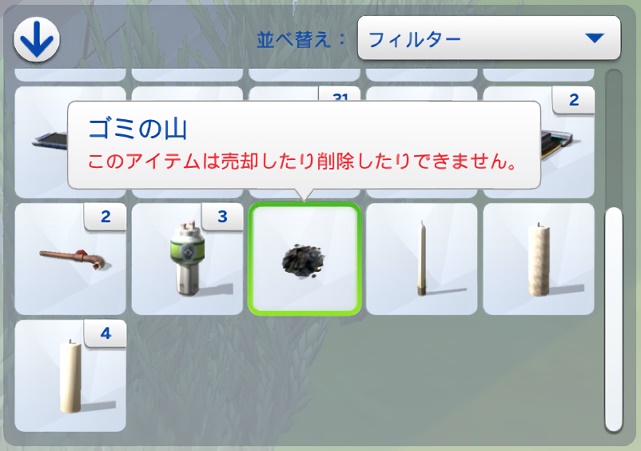
Task: Click the count badge 3 on the canister
Action: (222, 217)
